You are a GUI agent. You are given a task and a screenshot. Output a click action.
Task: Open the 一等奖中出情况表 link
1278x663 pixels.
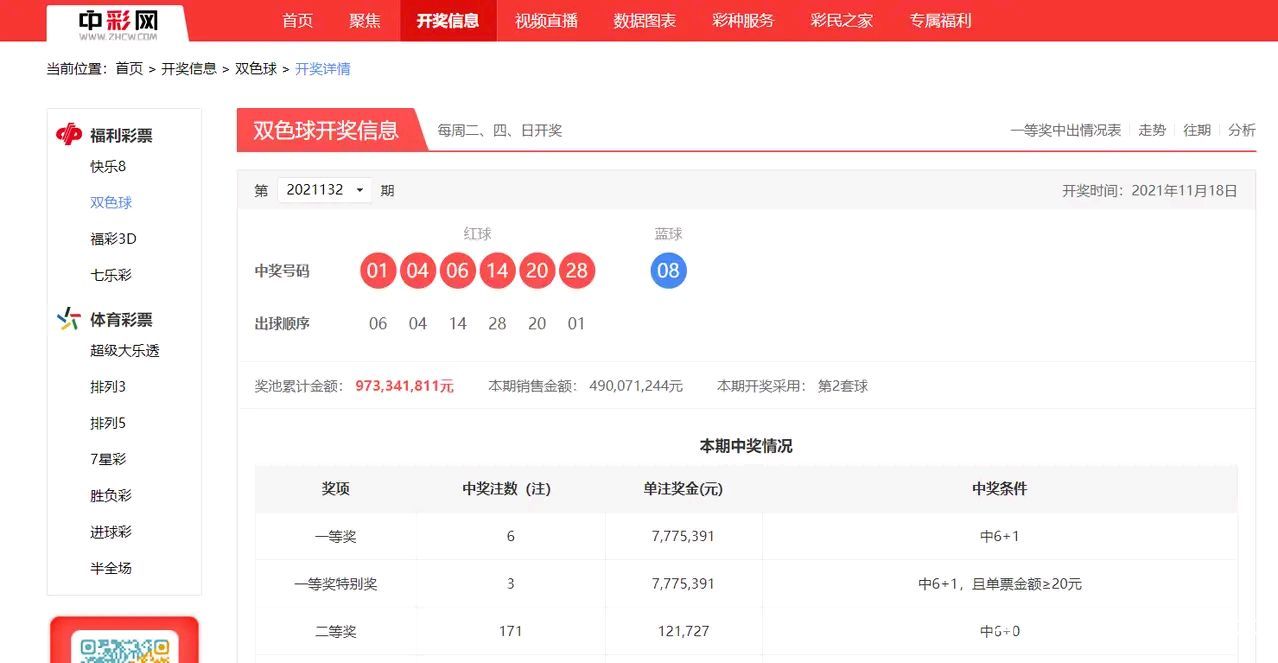[x=1065, y=130]
